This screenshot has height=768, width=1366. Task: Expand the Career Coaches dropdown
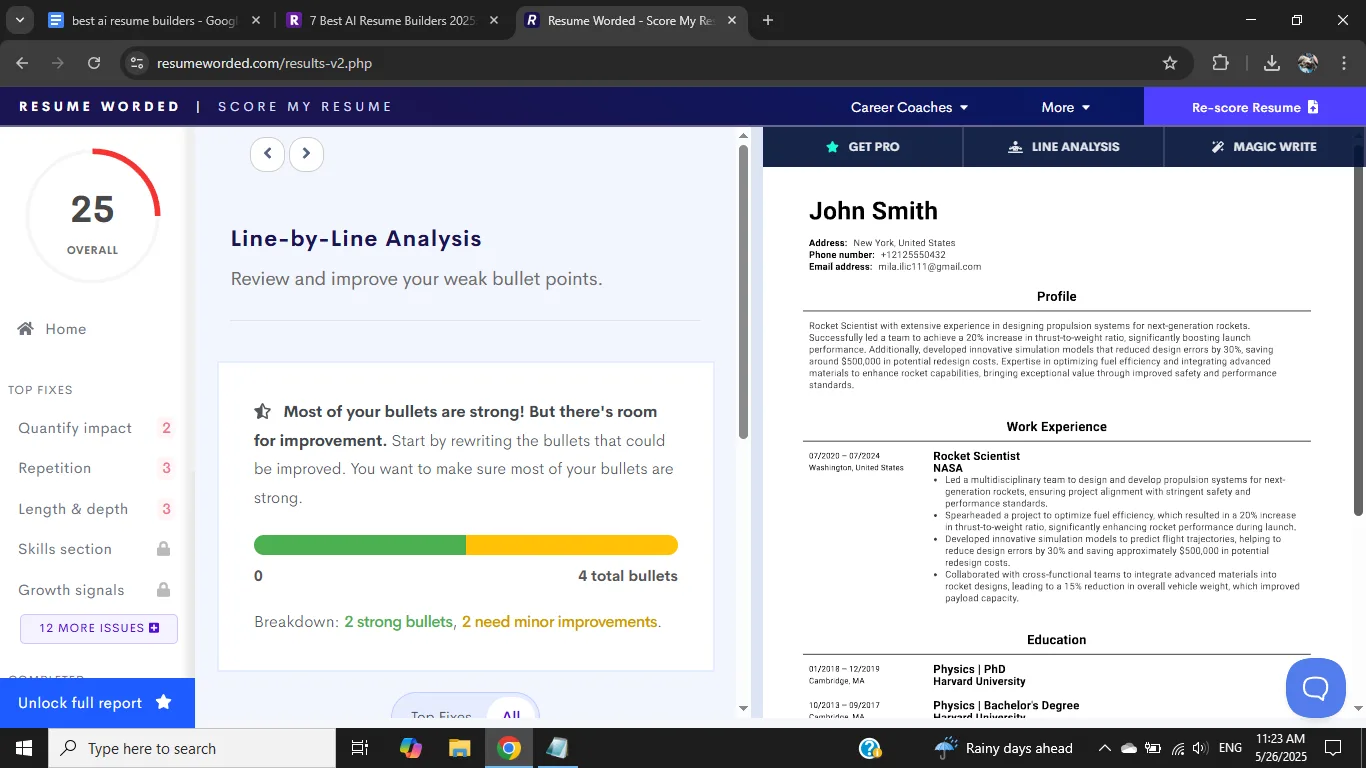tap(909, 107)
